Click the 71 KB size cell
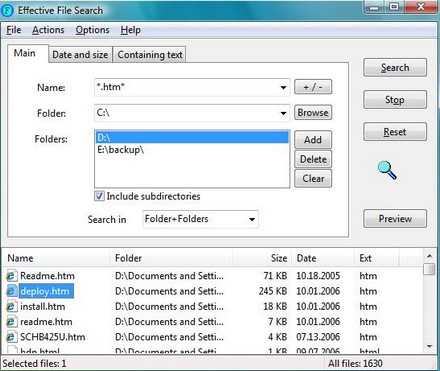The width and height of the screenshot is (440, 371). (275, 276)
